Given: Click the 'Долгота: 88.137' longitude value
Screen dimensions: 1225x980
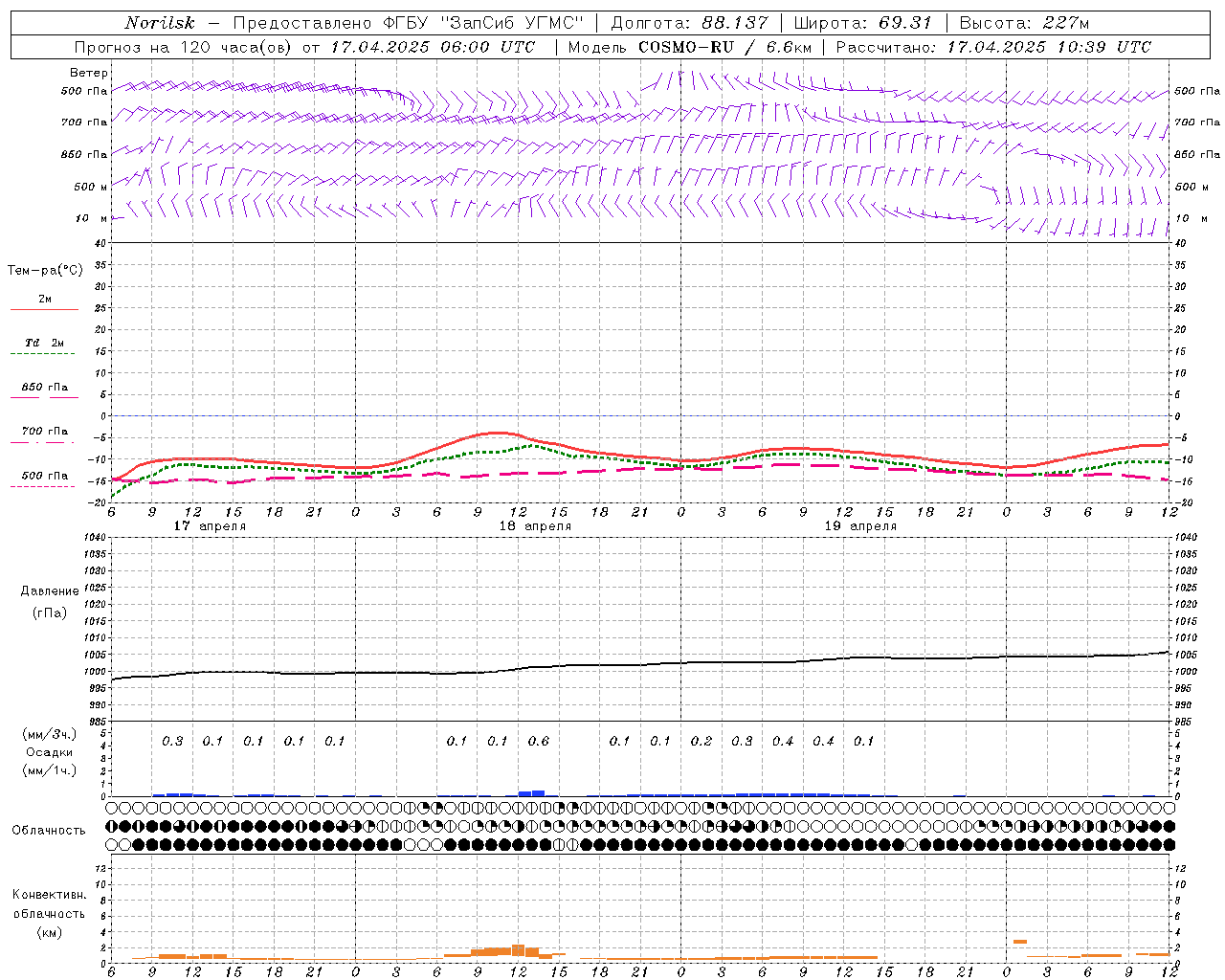Looking at the screenshot, I should [689, 23].
